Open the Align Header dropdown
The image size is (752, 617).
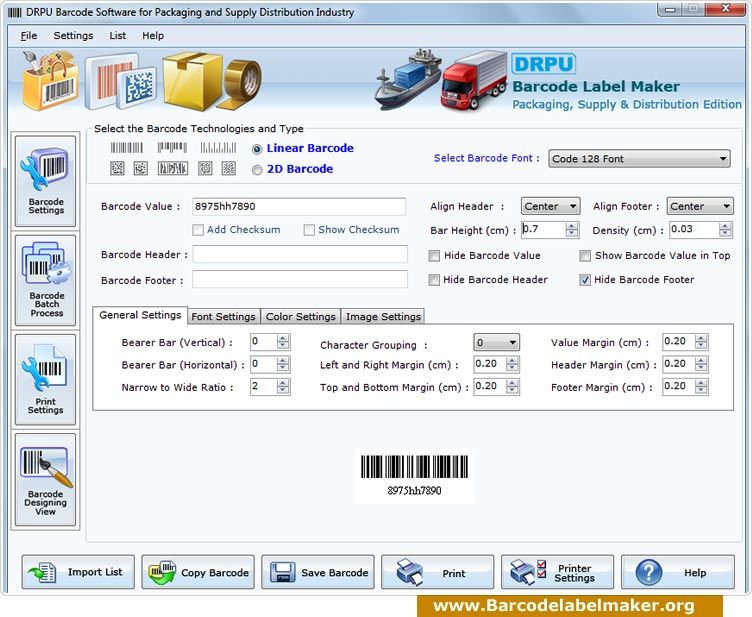(x=550, y=206)
